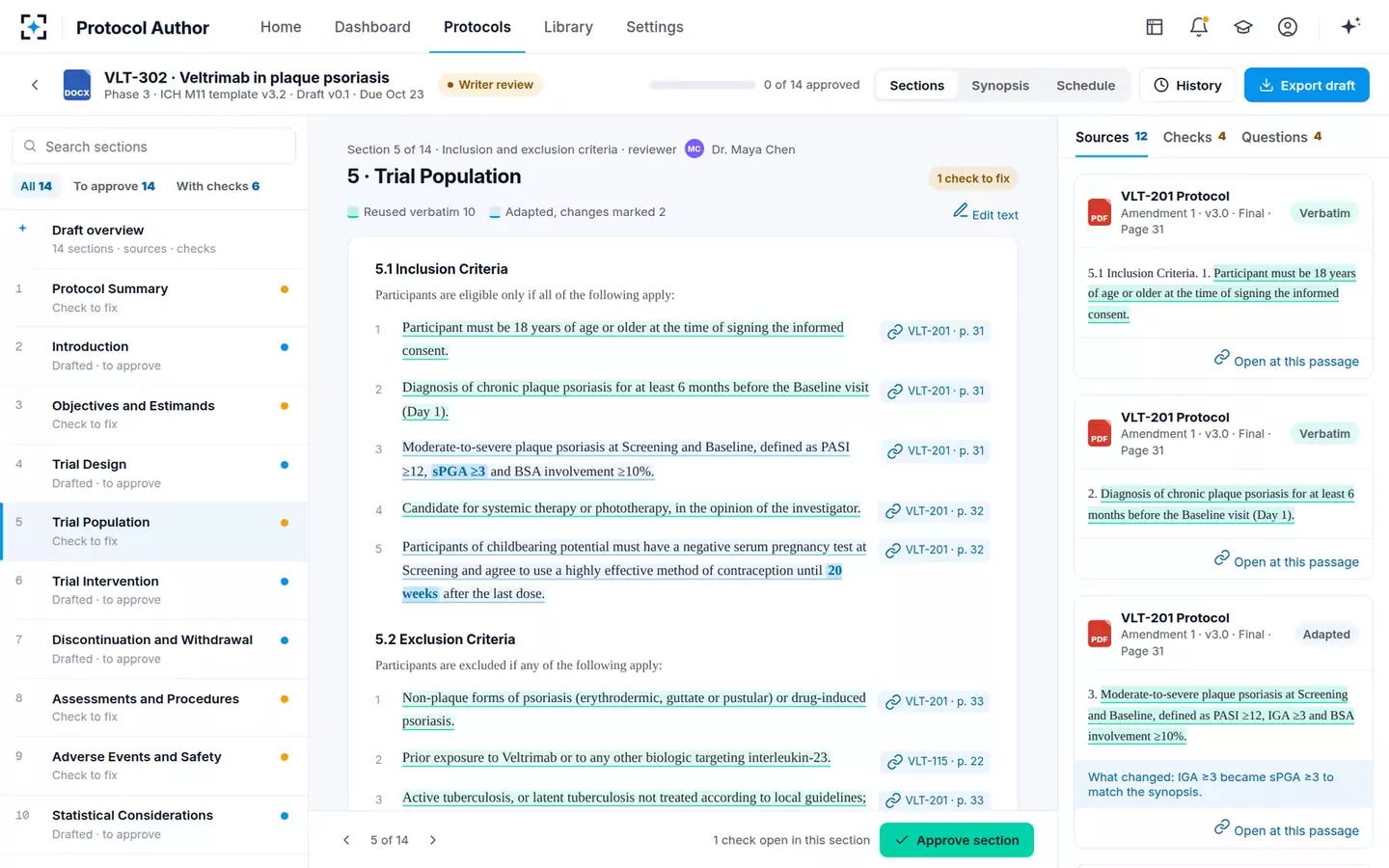Viewport: 1389px width, 868px height.
Task: Open at this passage for Adapted source card
Action: click(1287, 829)
